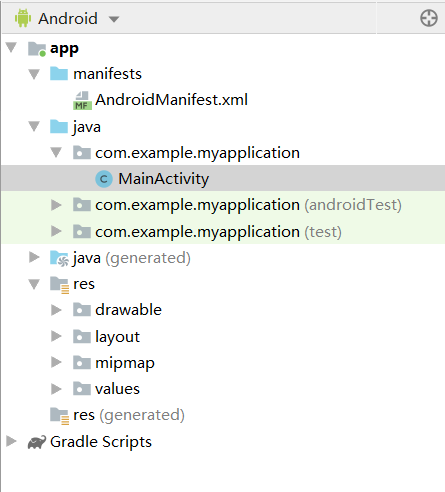445x492 pixels.
Task: Select the res folder label
Action: [x=84, y=284]
